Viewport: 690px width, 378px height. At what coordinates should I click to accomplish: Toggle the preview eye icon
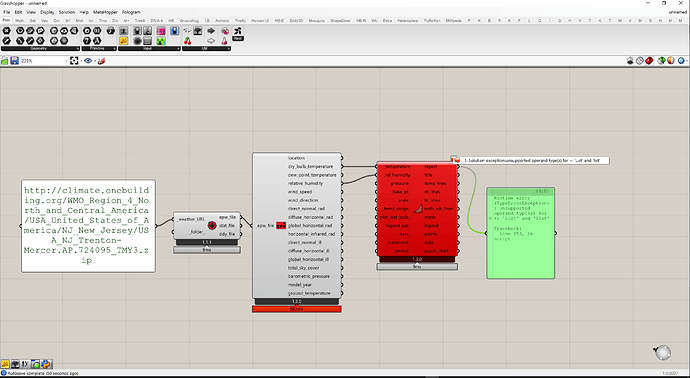pyautogui.click(x=88, y=61)
